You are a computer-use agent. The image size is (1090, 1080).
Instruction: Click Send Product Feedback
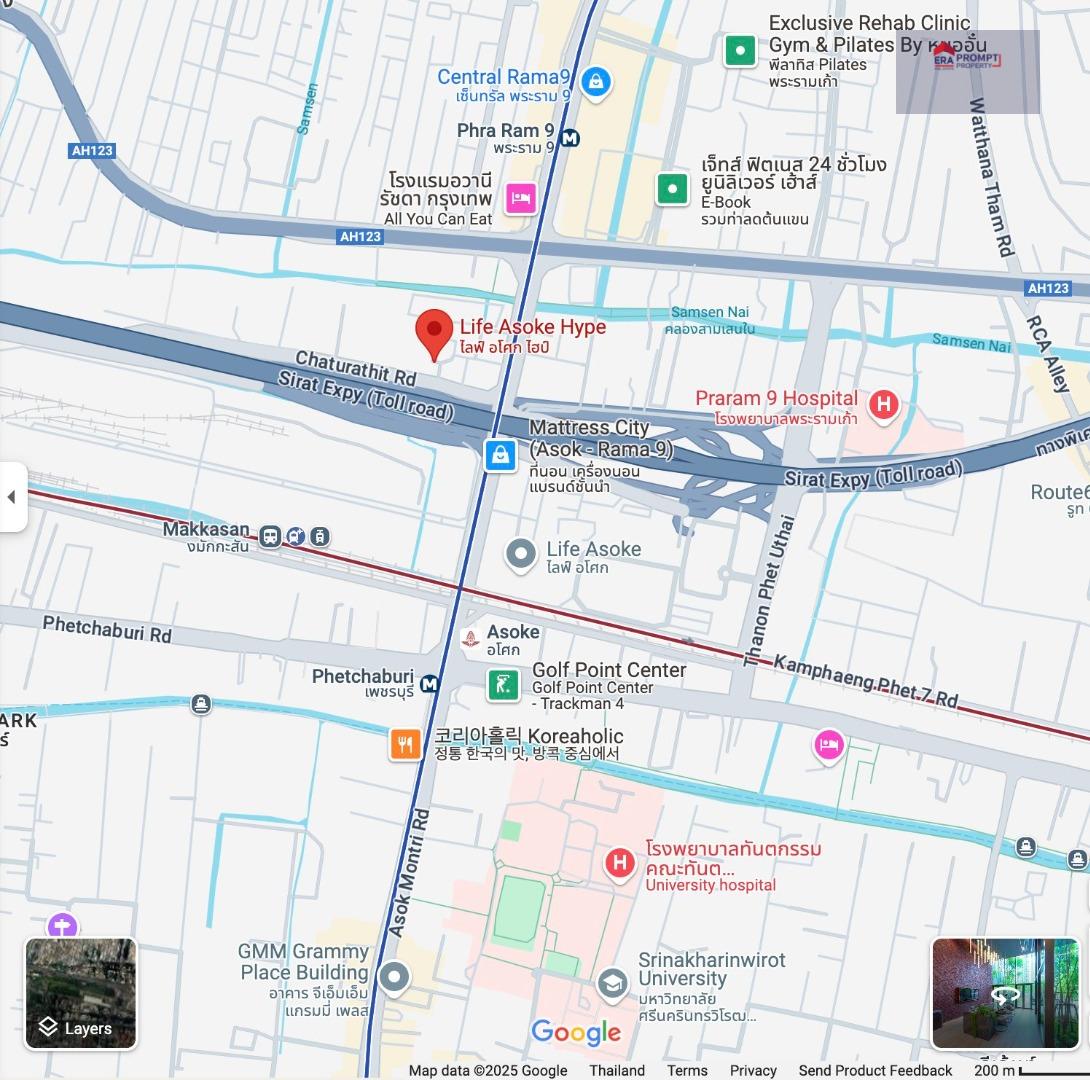(x=875, y=1070)
